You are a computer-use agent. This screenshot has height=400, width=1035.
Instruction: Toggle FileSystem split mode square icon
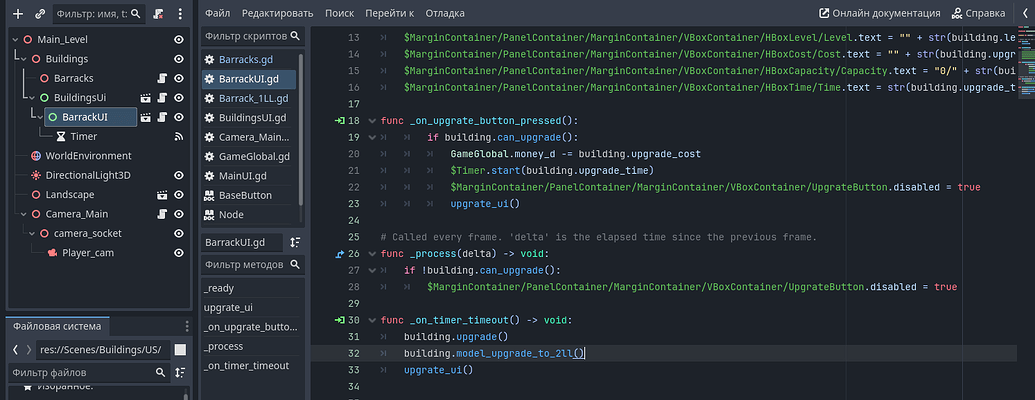coord(180,349)
